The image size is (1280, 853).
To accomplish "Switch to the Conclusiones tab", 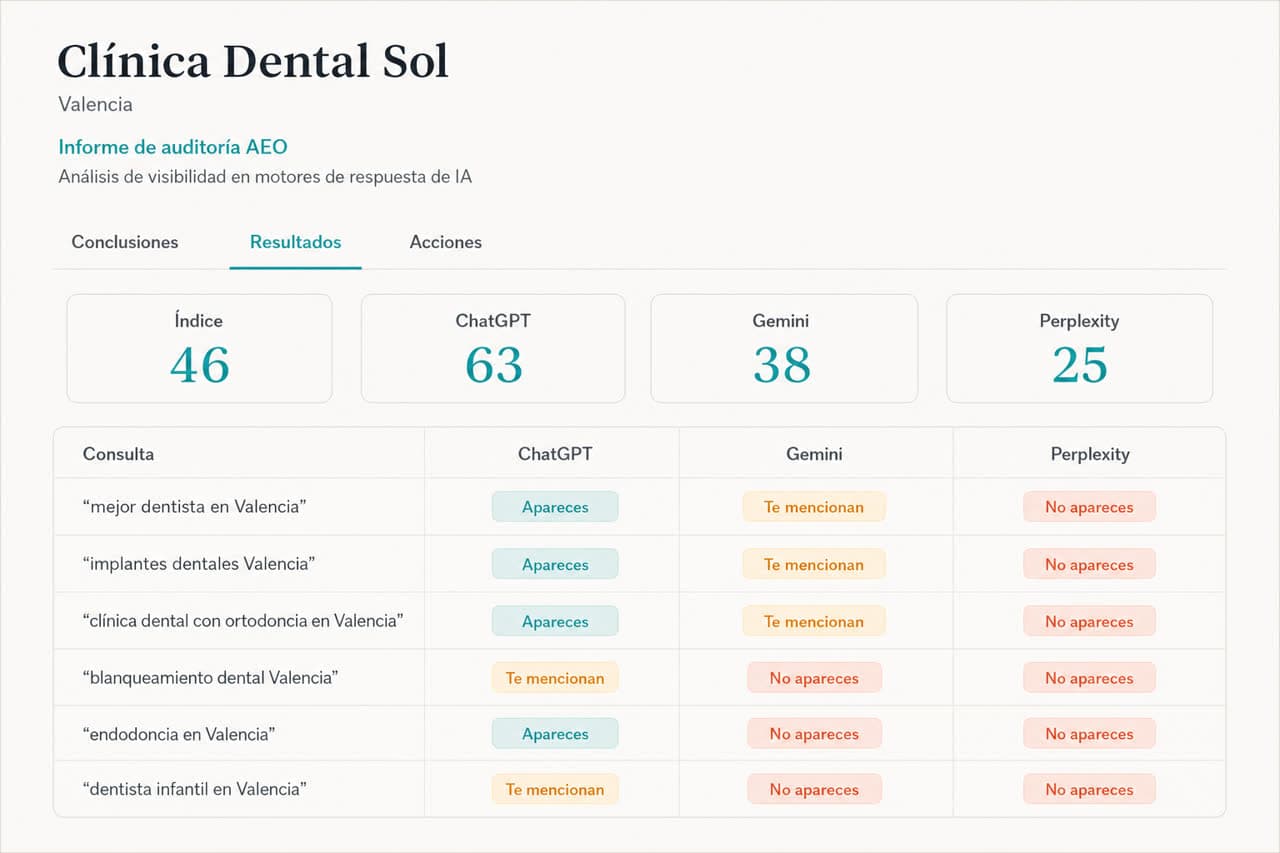I will pyautogui.click(x=125, y=242).
